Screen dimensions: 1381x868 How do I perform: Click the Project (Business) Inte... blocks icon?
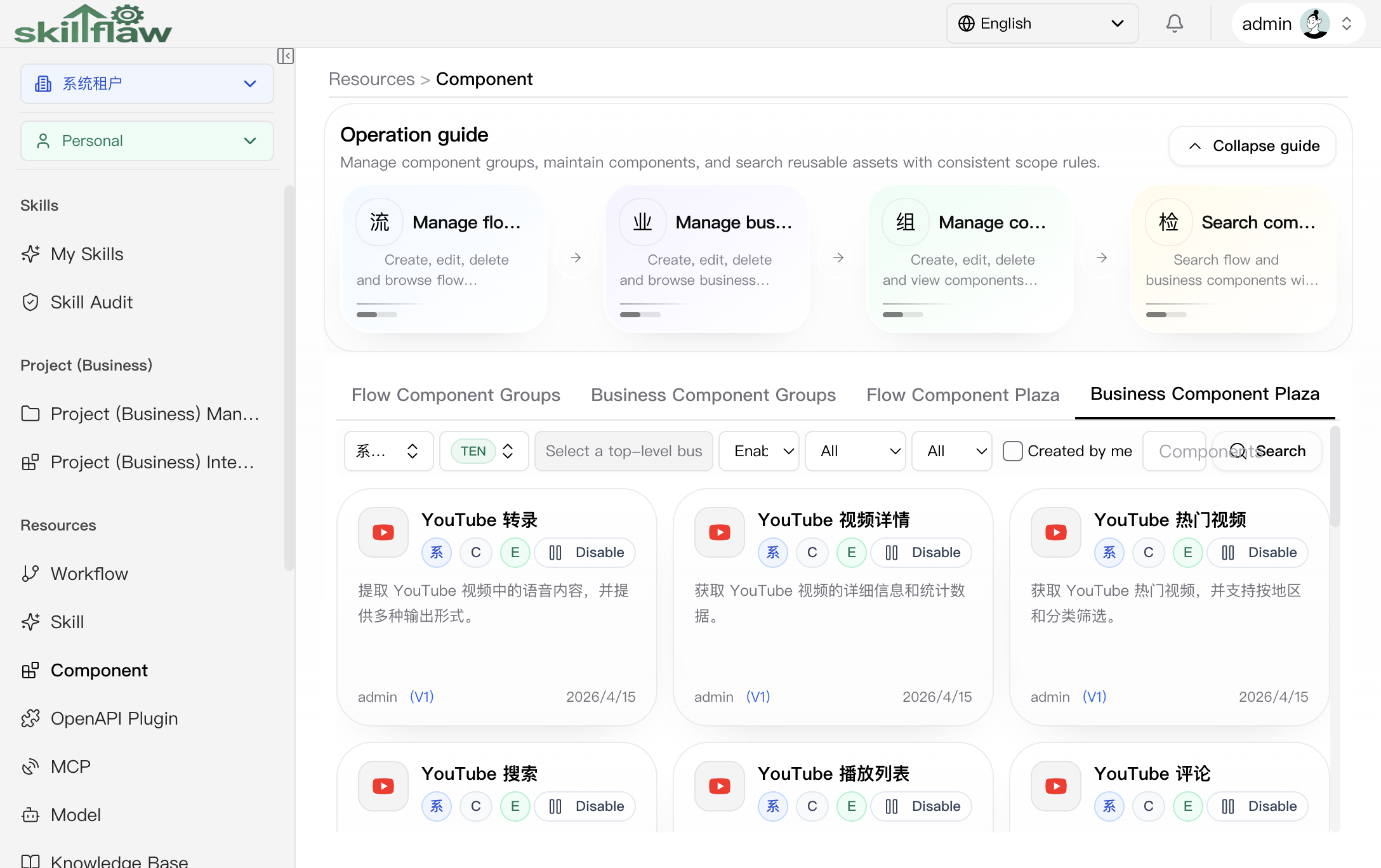click(30, 462)
